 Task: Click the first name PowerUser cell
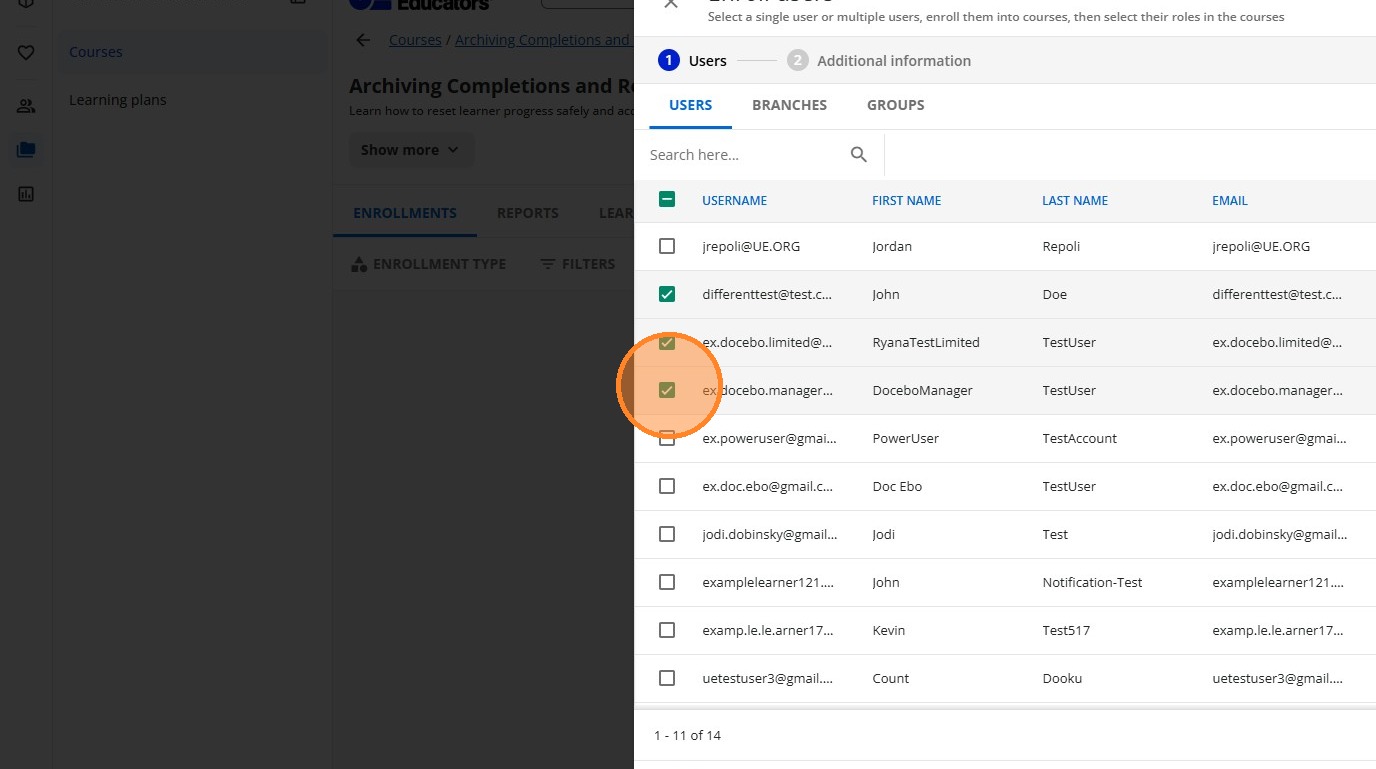(905, 438)
